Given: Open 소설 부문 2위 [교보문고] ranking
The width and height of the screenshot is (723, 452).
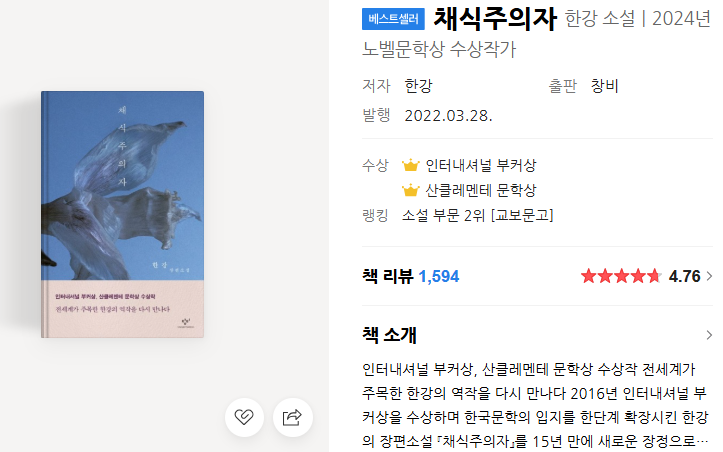Looking at the screenshot, I should pyautogui.click(x=478, y=215).
